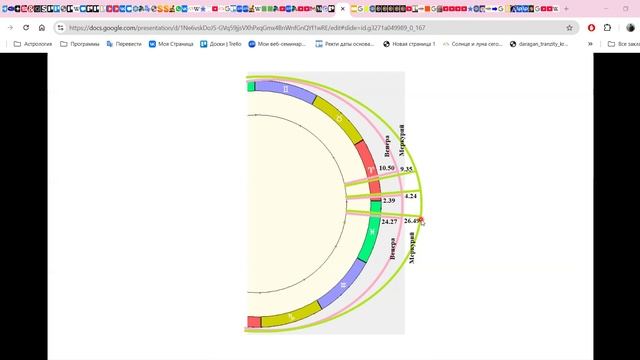Click the Gemini symbol on the violet segment
The width and height of the screenshot is (640, 360).
[x=286, y=89]
